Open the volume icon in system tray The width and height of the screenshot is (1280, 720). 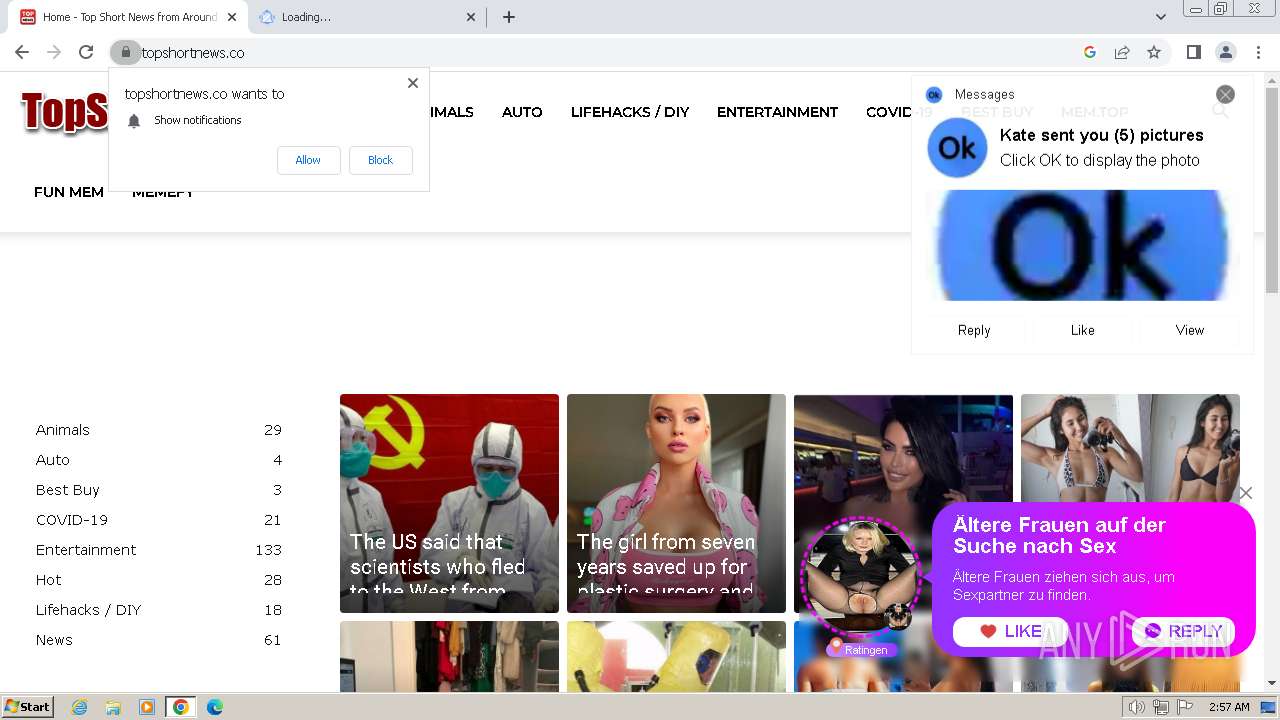pos(1137,707)
